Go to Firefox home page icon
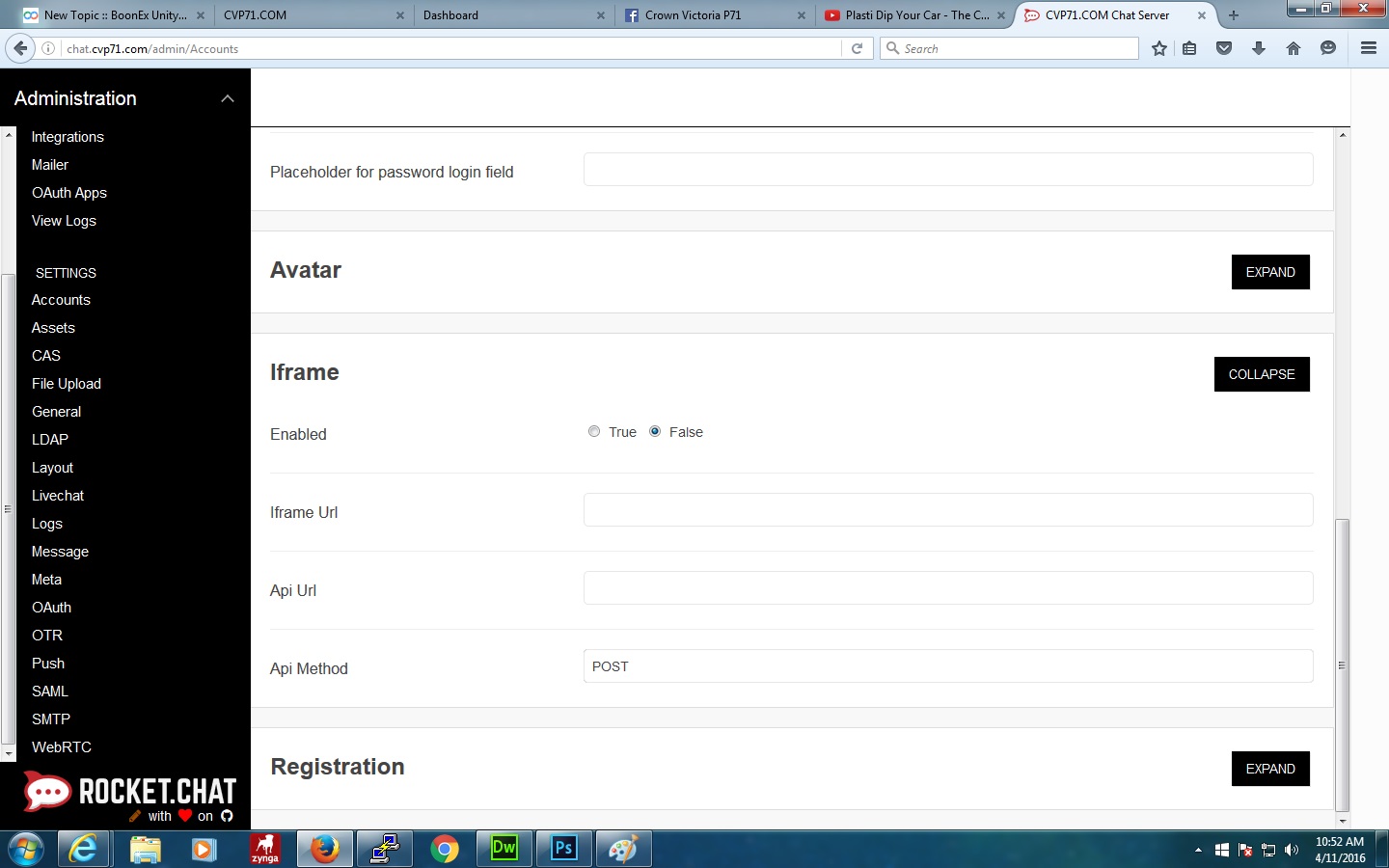 pos(1294,48)
